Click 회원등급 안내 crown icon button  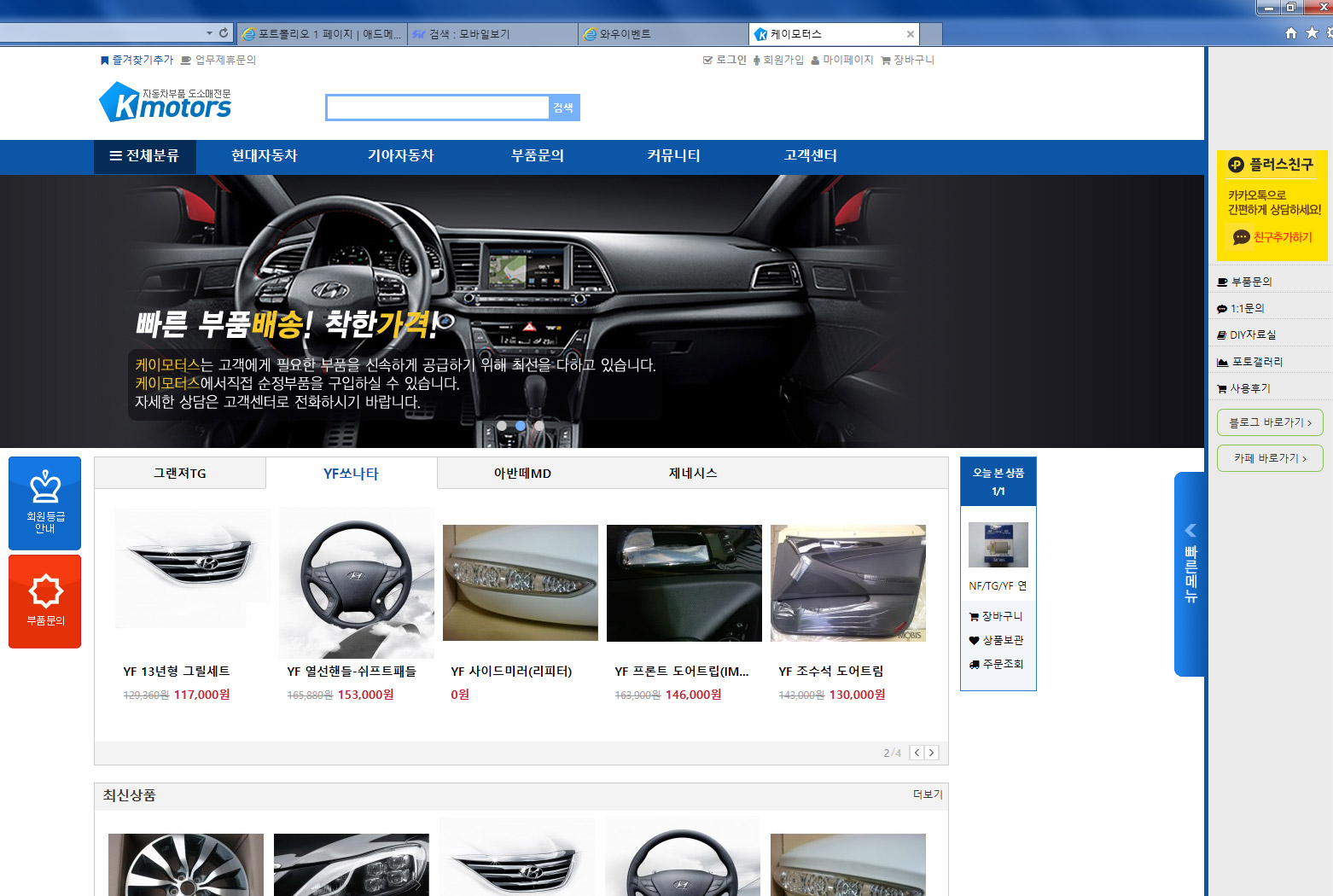tap(45, 503)
